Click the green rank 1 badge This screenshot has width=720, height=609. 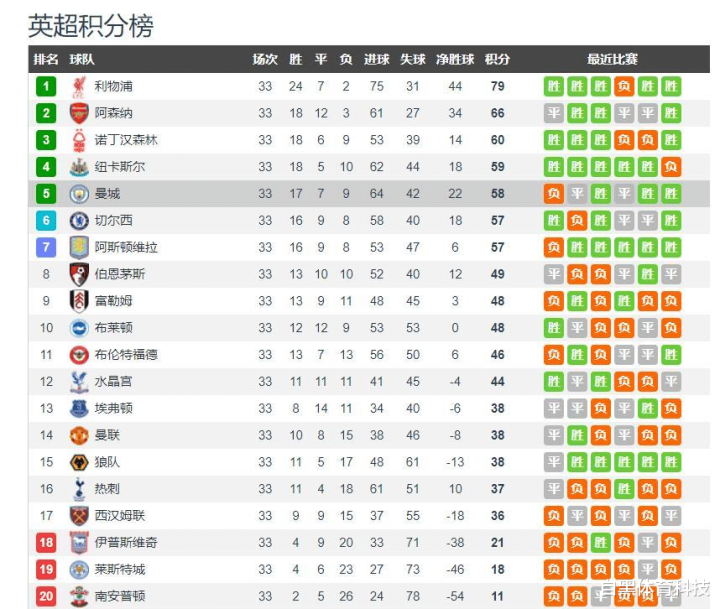pos(46,86)
